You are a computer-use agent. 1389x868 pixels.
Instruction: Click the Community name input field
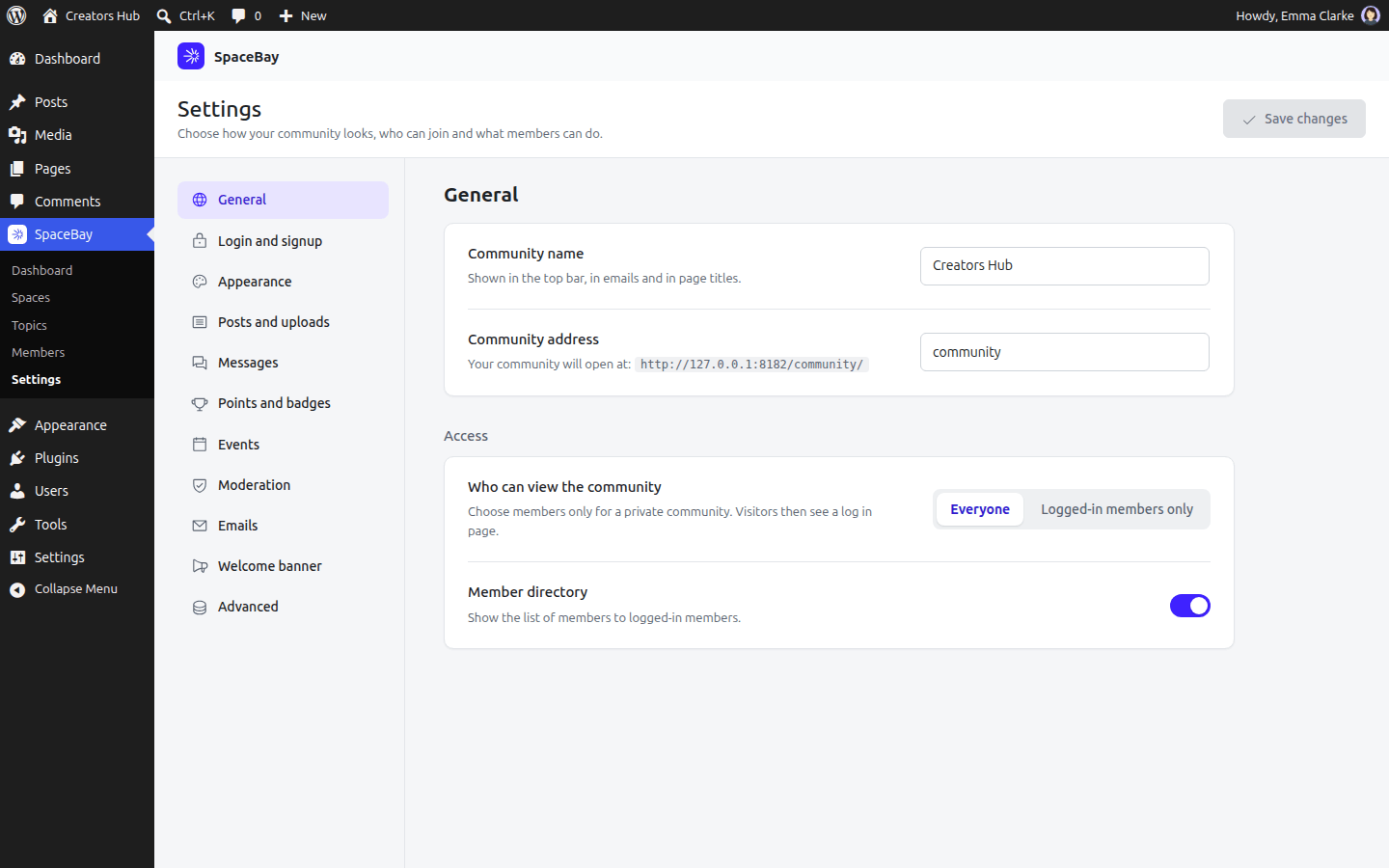[1065, 266]
